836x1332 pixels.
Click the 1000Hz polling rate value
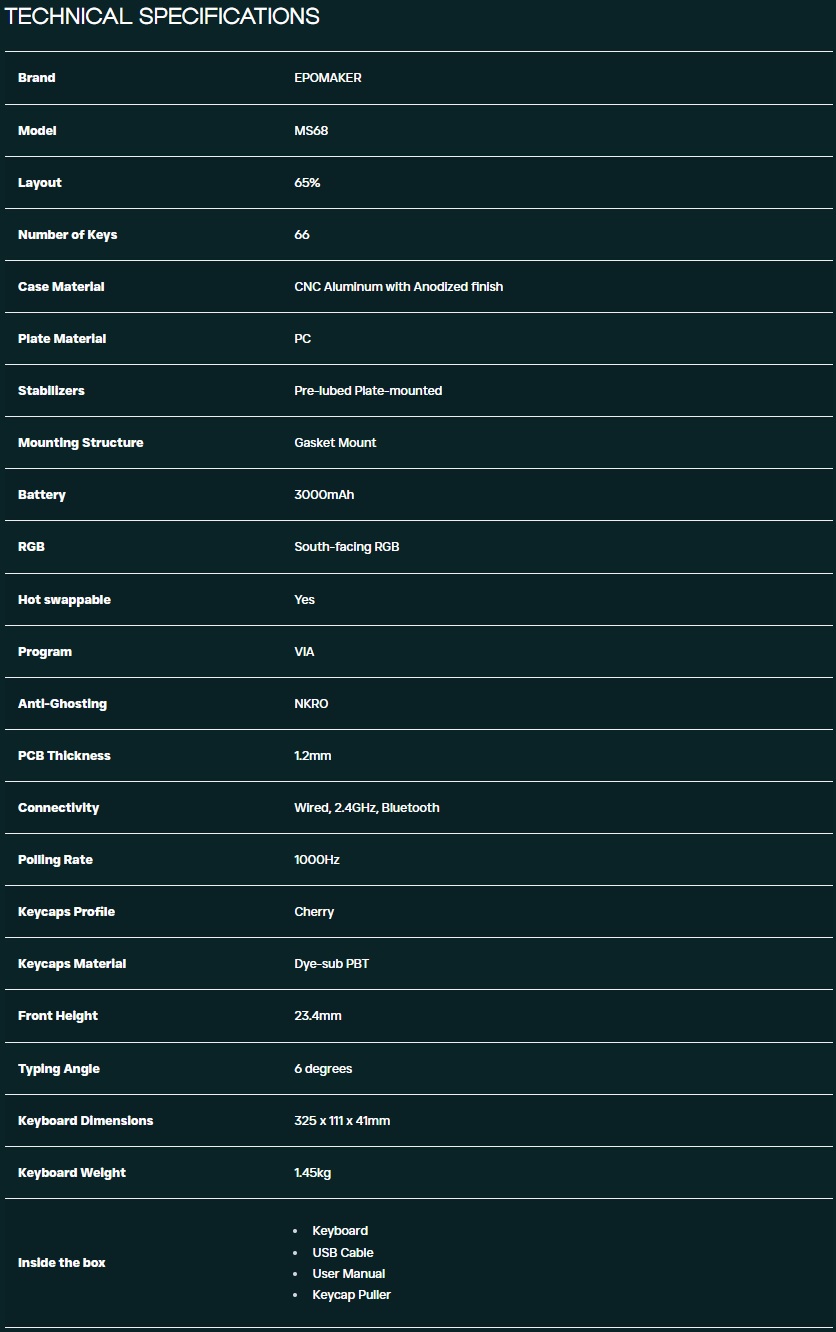(x=317, y=860)
